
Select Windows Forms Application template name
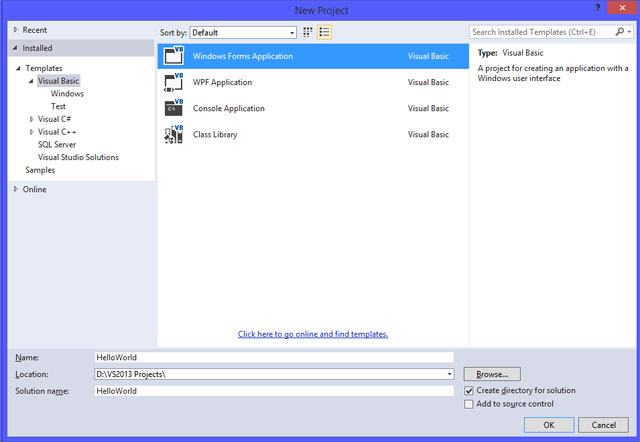[243, 56]
